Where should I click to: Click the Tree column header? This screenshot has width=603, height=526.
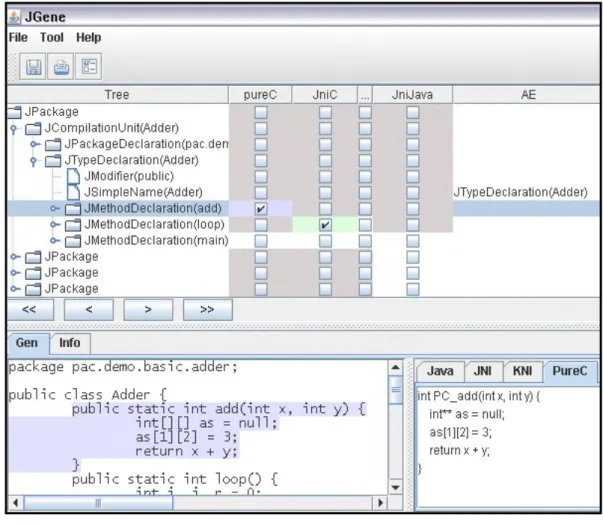pyautogui.click(x=117, y=95)
